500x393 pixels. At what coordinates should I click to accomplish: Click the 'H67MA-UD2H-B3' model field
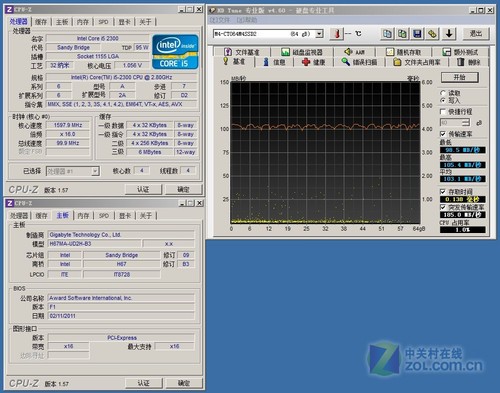(x=94, y=244)
